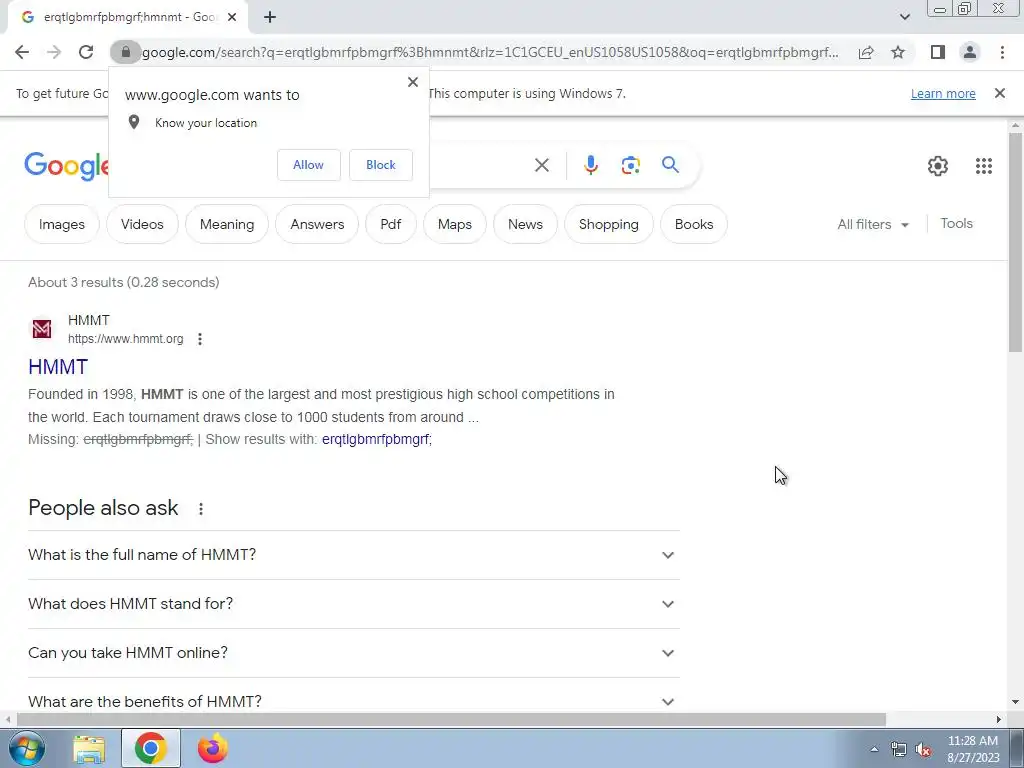Screen dimensions: 1024x768
Task: Bookmark this tab with the star
Action: (898, 52)
